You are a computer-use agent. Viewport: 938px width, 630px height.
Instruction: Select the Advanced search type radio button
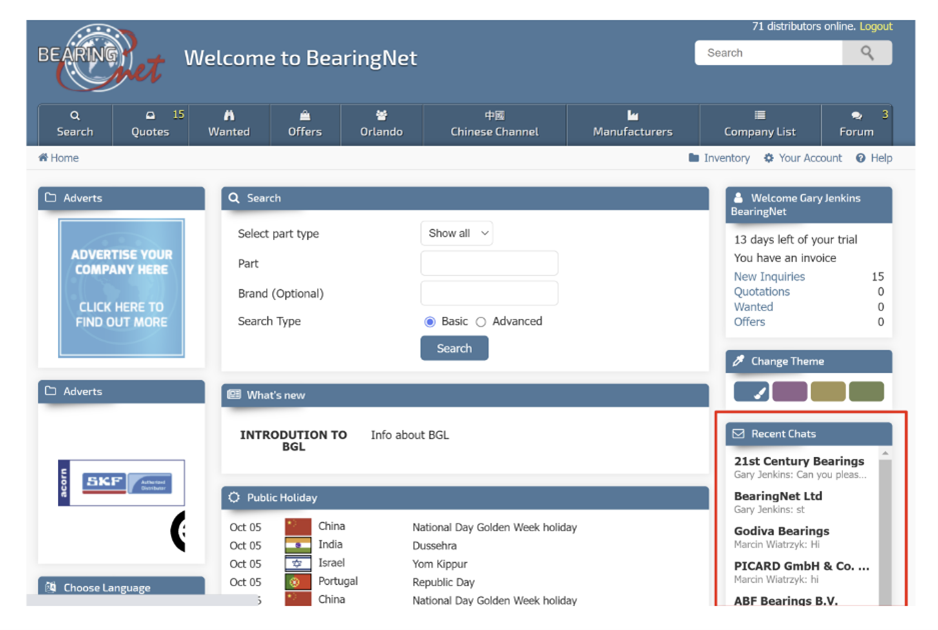click(480, 322)
